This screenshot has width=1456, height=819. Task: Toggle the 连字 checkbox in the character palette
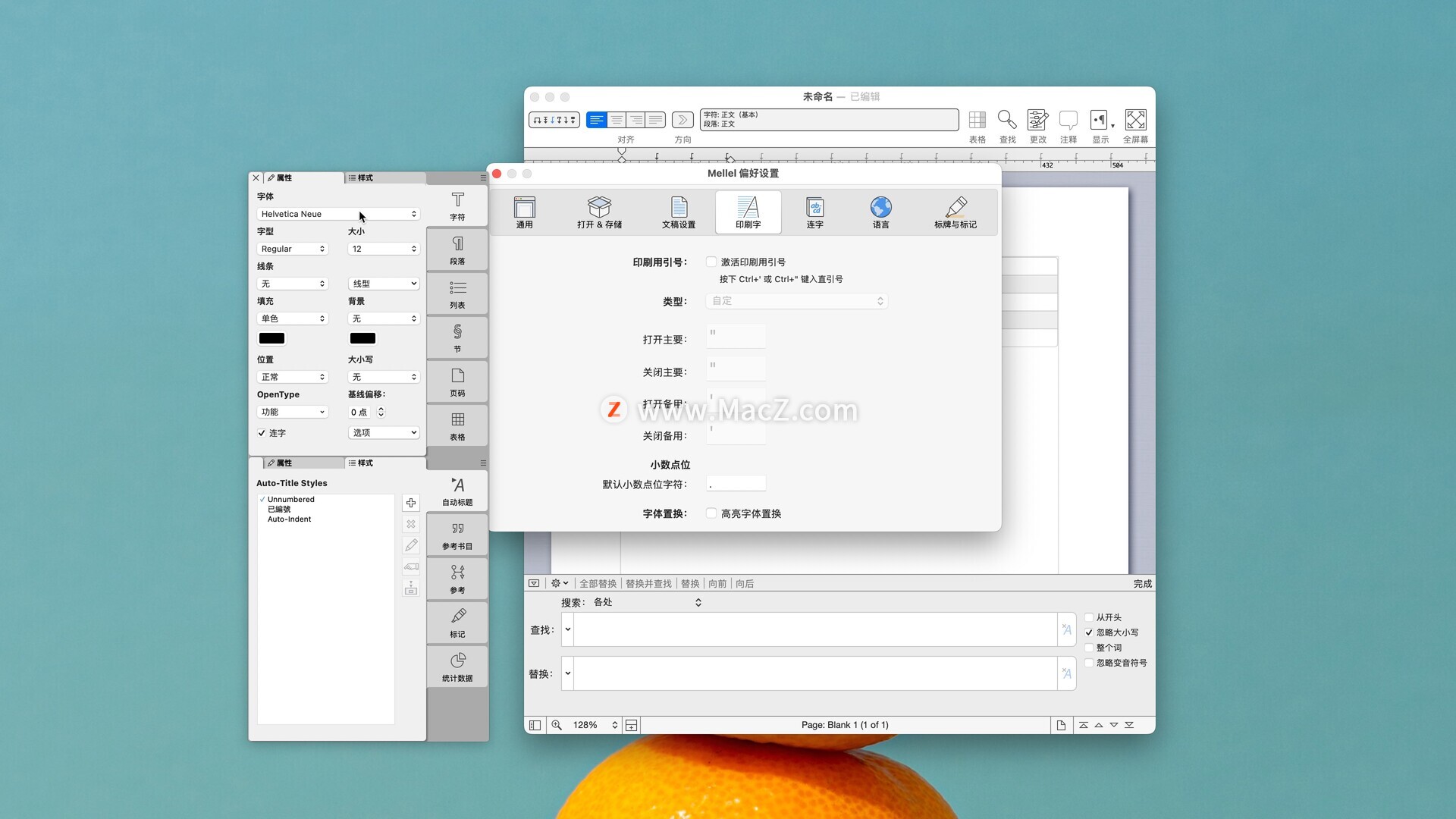point(262,433)
